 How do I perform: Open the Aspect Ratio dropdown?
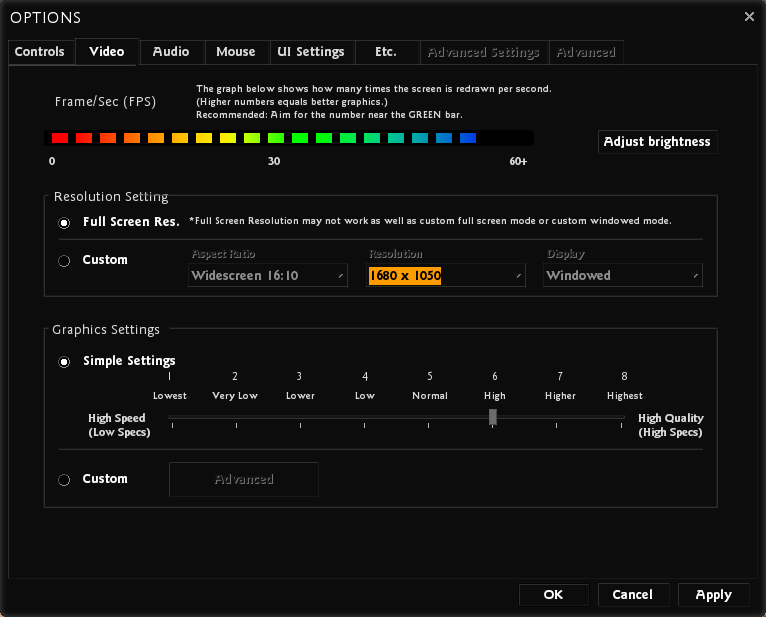[x=268, y=276]
